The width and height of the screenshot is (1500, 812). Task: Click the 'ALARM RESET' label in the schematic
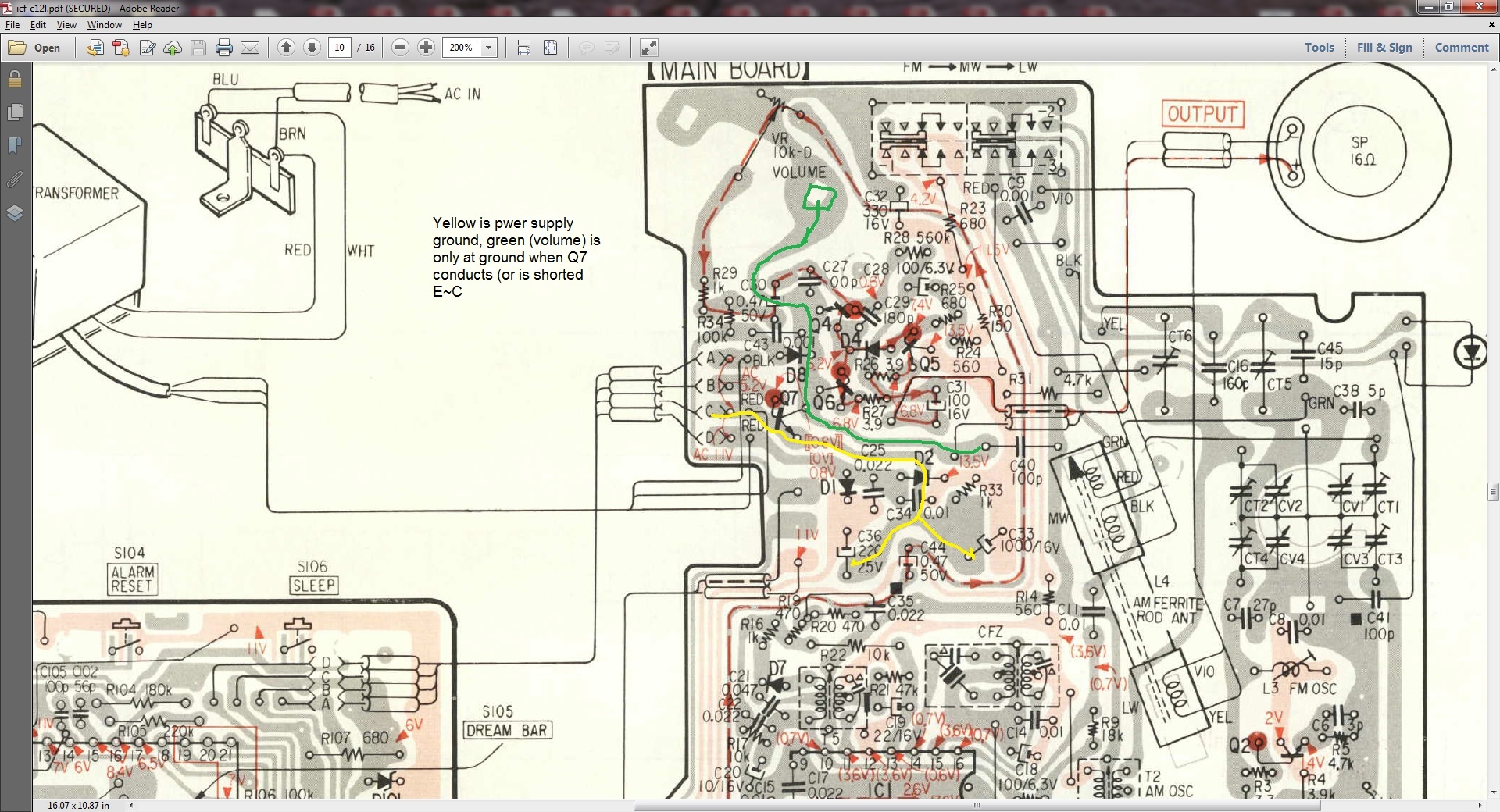[x=132, y=579]
